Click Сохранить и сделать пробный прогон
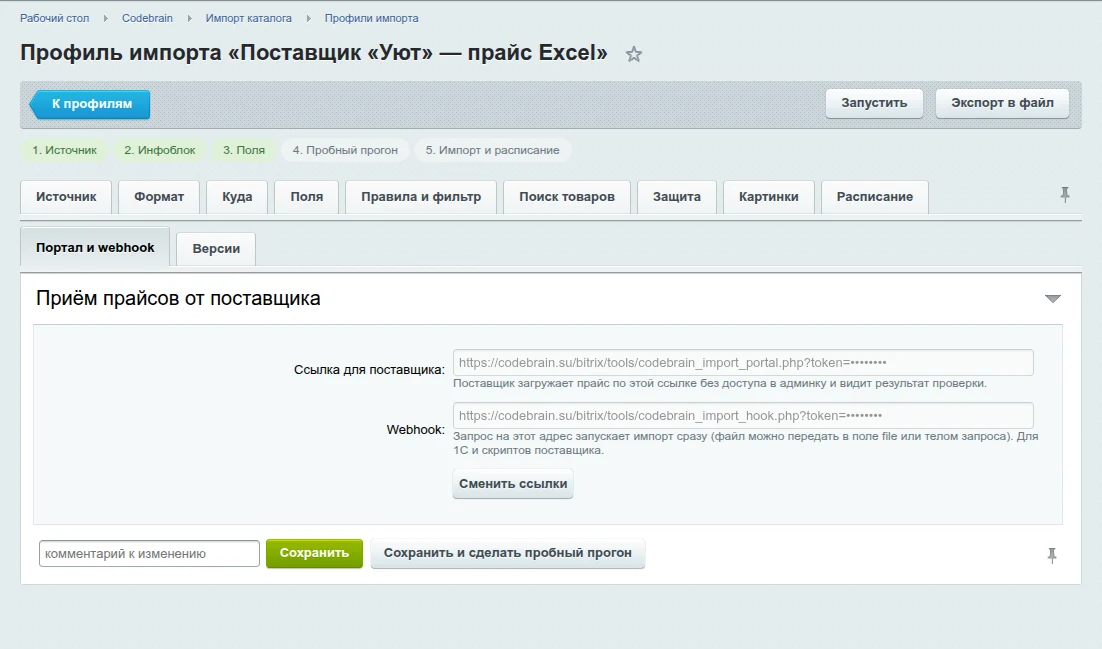Screen dimensions: 1102x649 507,553
